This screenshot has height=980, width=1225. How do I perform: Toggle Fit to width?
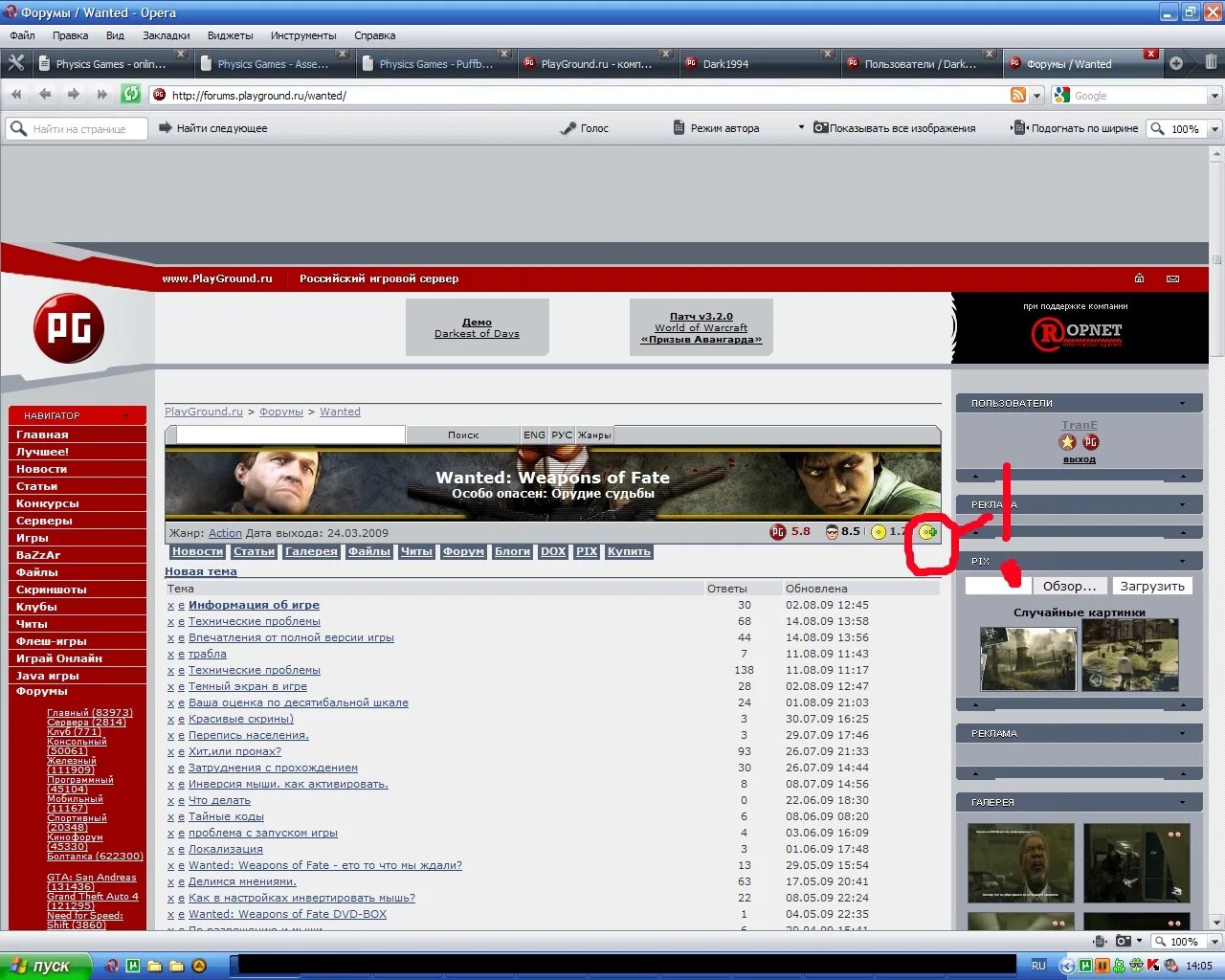[x=1076, y=128]
